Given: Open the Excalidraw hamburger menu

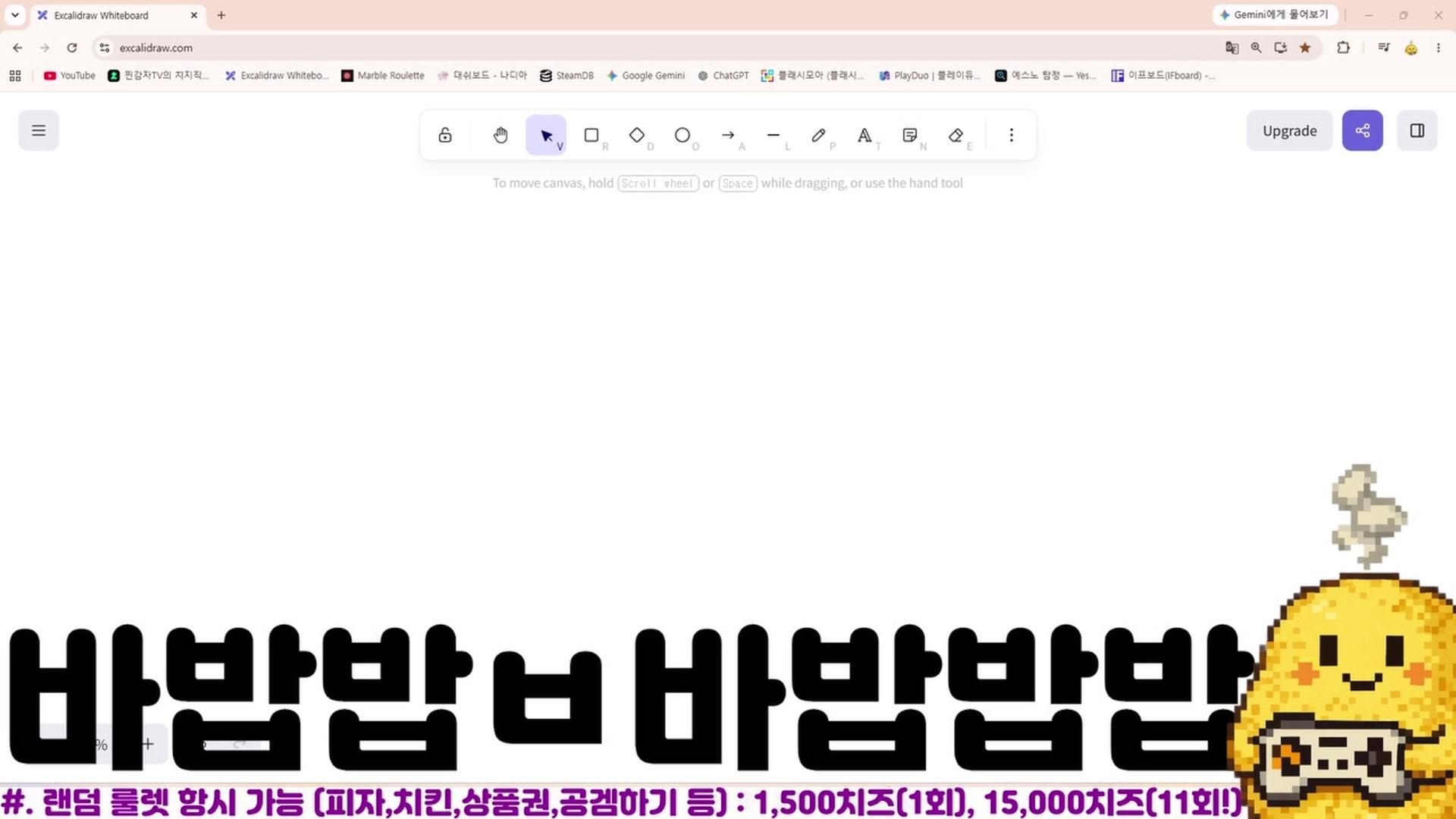Looking at the screenshot, I should (x=39, y=130).
